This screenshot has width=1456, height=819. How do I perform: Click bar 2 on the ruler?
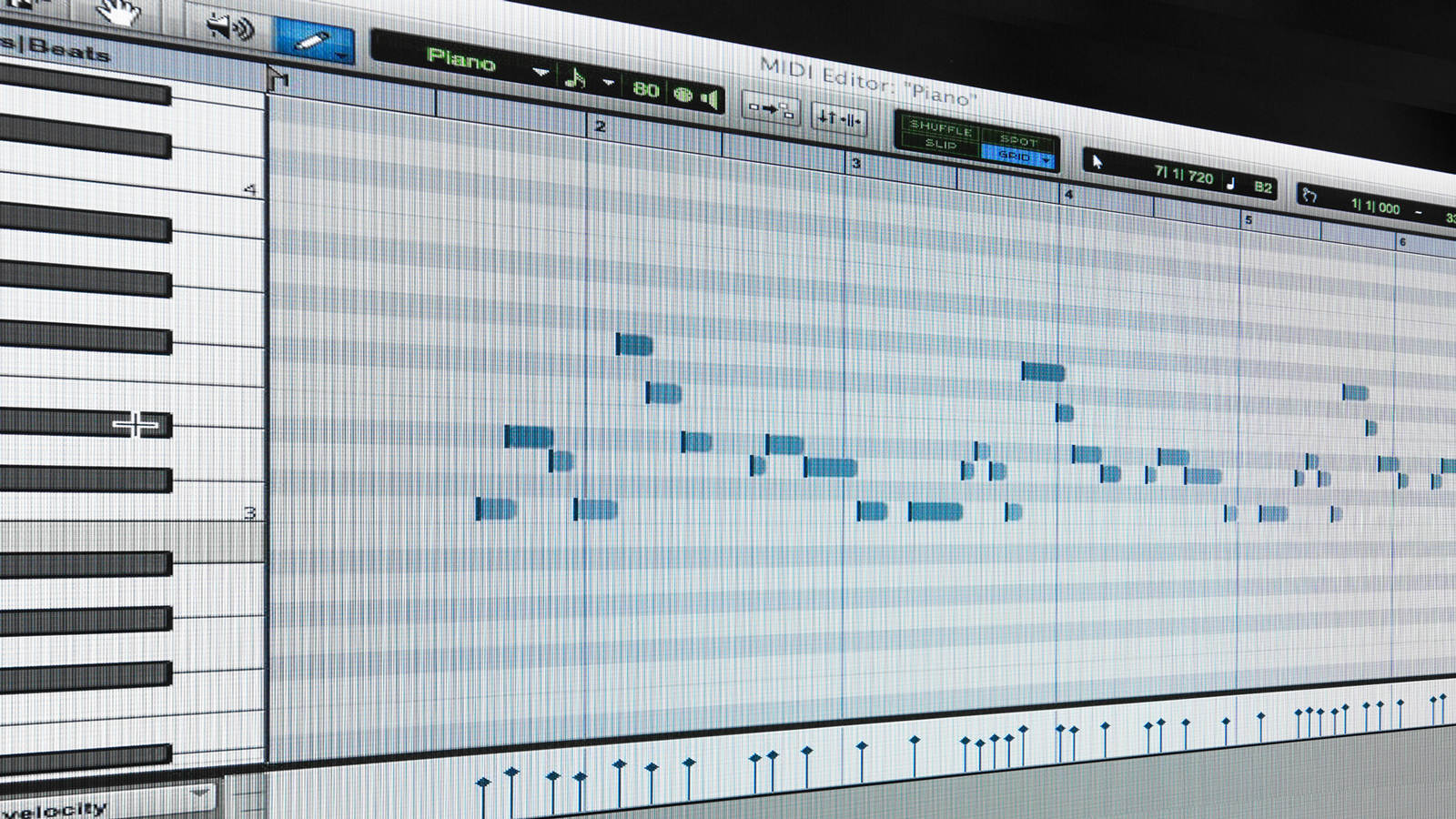(x=600, y=126)
